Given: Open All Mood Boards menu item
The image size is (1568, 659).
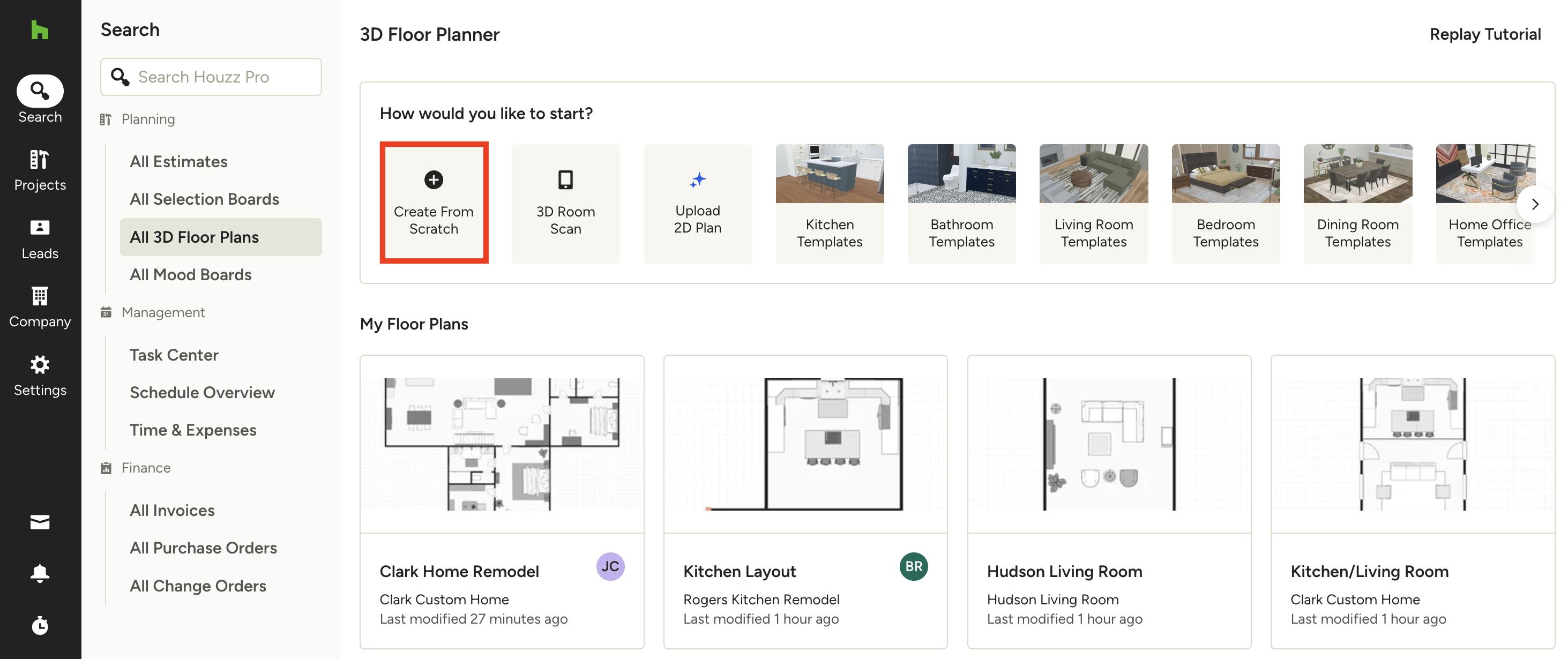Looking at the screenshot, I should click(x=190, y=274).
